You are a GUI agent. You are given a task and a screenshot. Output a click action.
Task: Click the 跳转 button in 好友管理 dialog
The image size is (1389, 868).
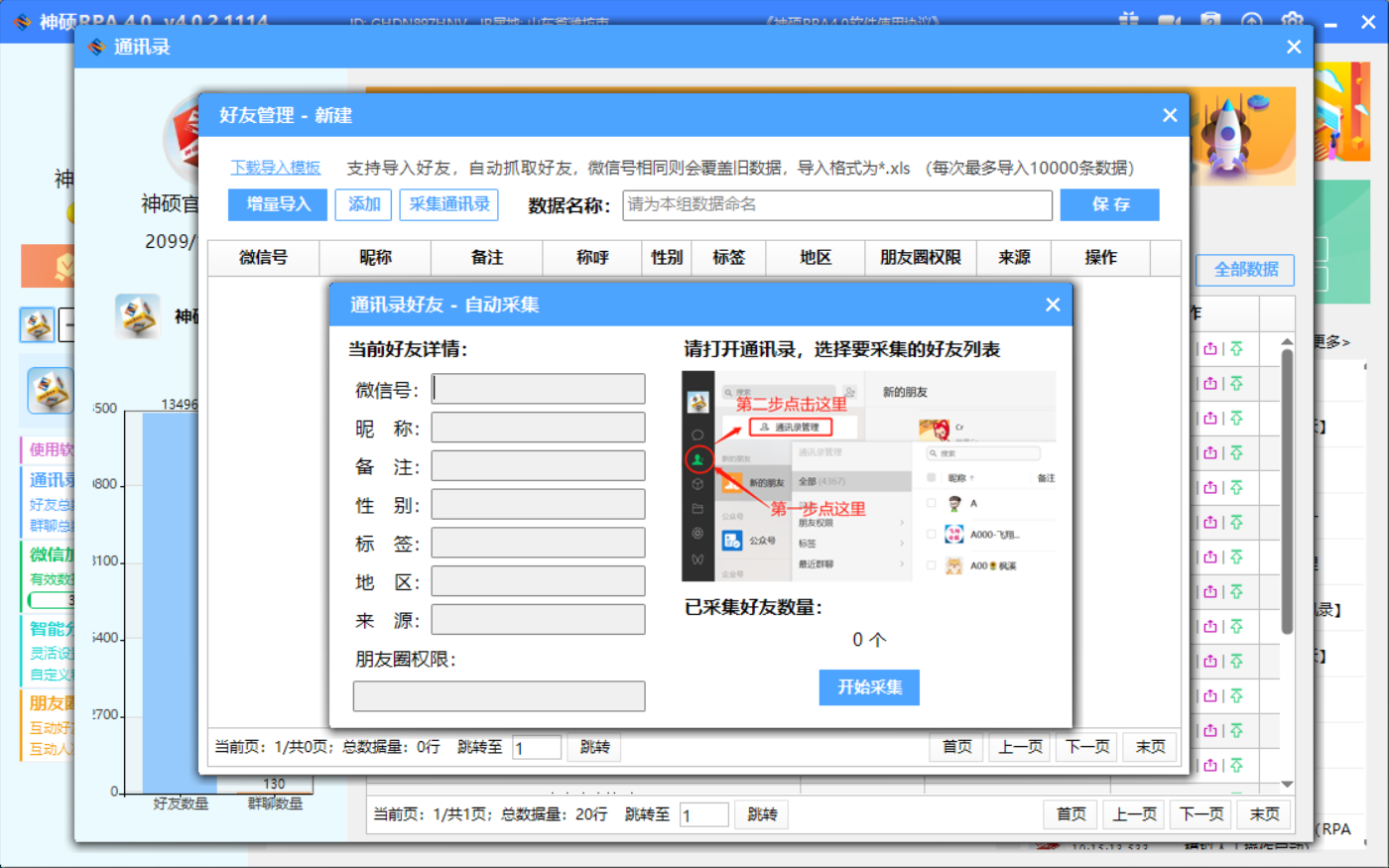click(x=594, y=747)
